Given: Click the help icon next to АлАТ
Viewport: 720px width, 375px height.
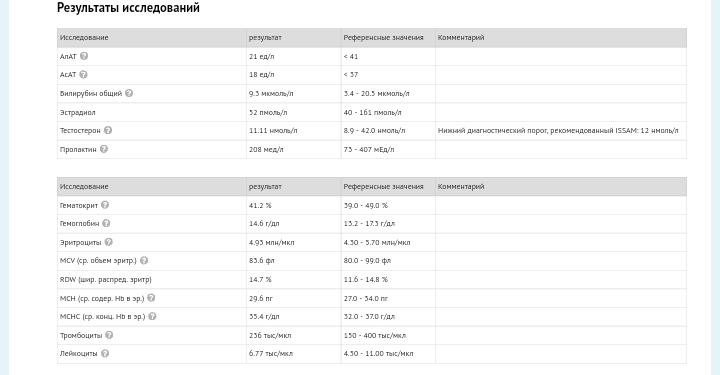Looking at the screenshot, I should (x=84, y=56).
